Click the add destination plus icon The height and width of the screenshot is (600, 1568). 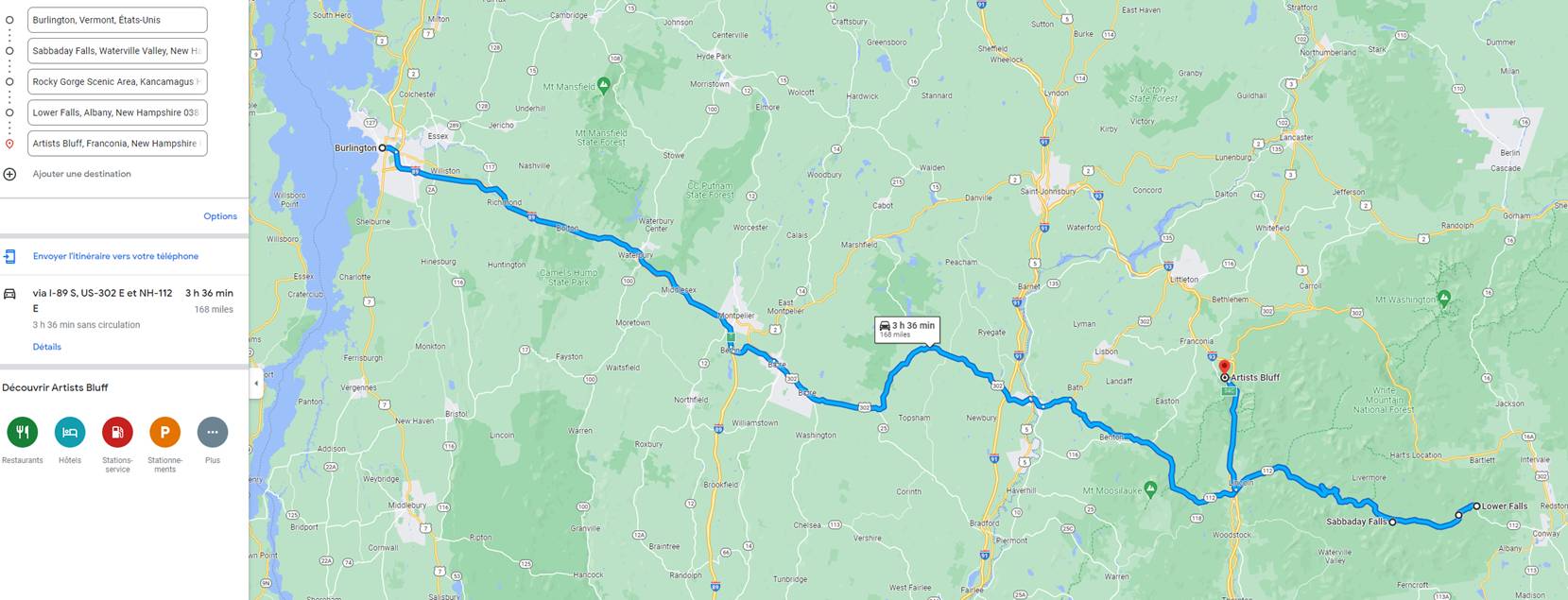[9, 174]
